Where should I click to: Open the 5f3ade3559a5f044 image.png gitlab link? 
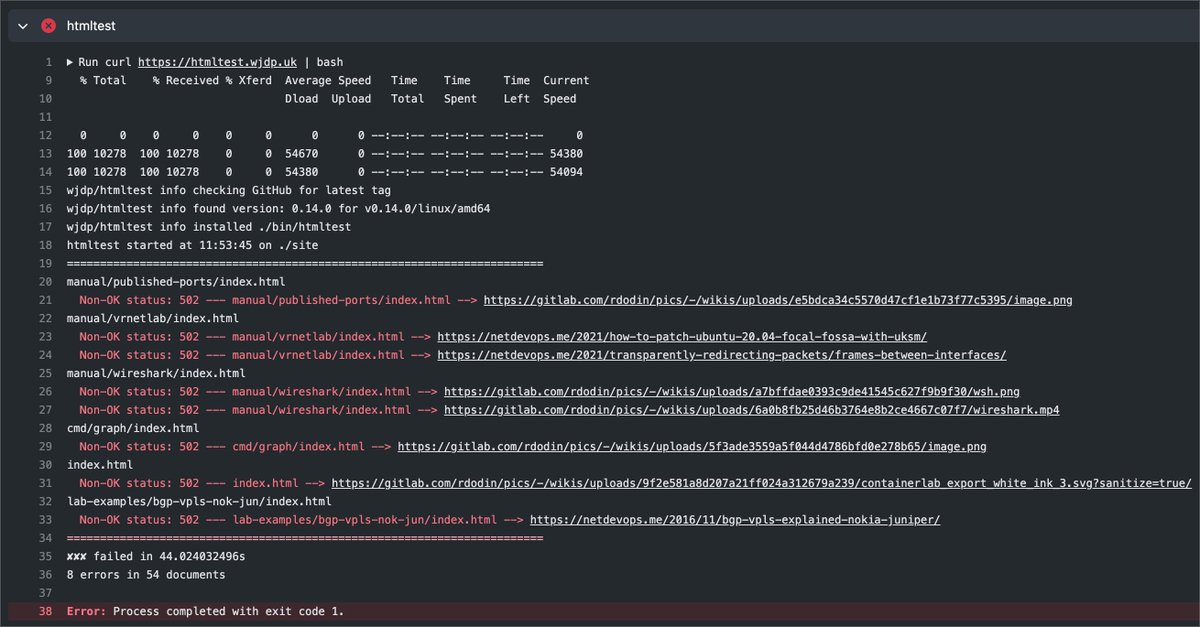(x=692, y=447)
